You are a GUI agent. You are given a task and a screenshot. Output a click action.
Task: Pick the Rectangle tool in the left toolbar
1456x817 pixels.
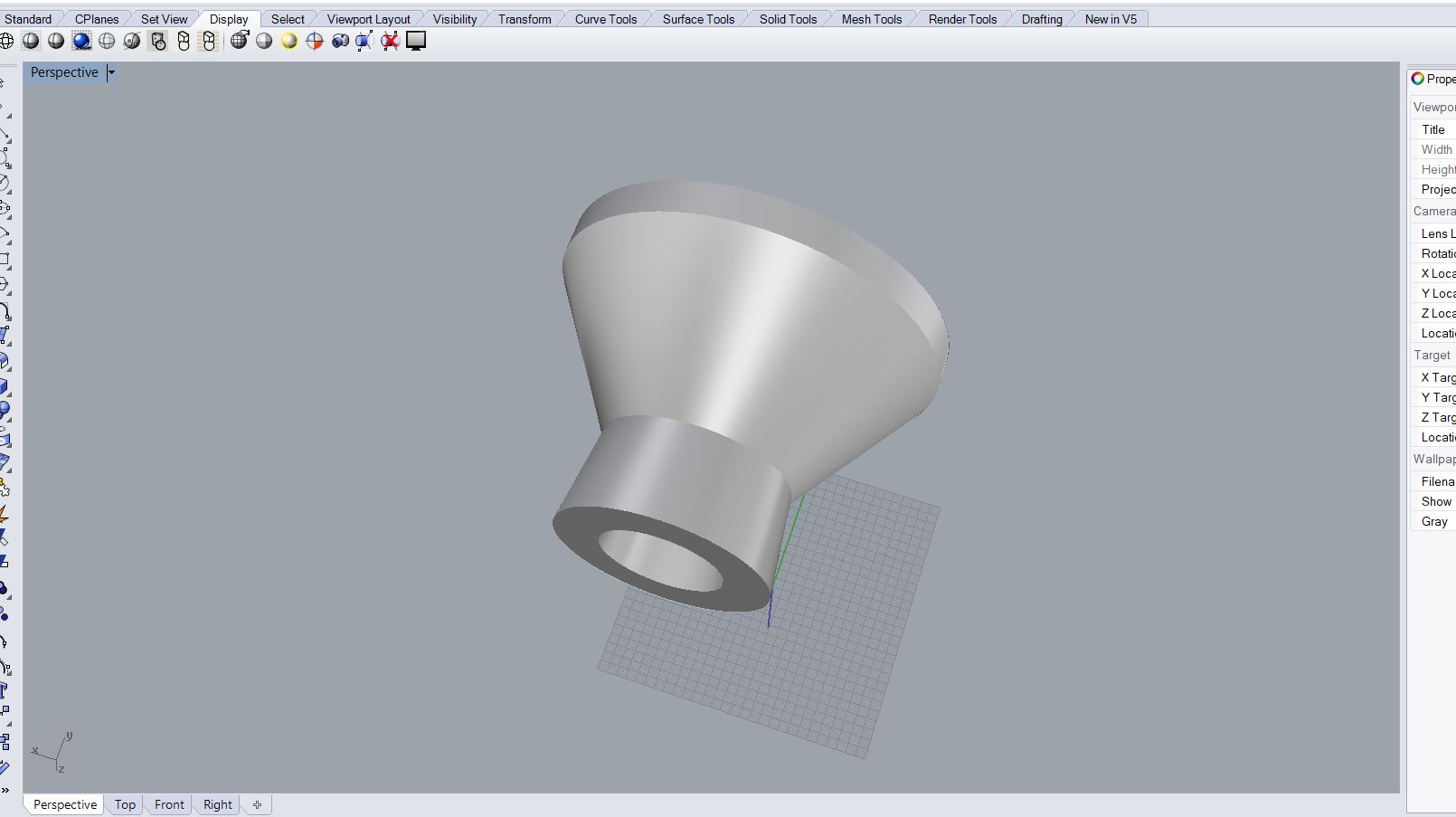click(5, 261)
